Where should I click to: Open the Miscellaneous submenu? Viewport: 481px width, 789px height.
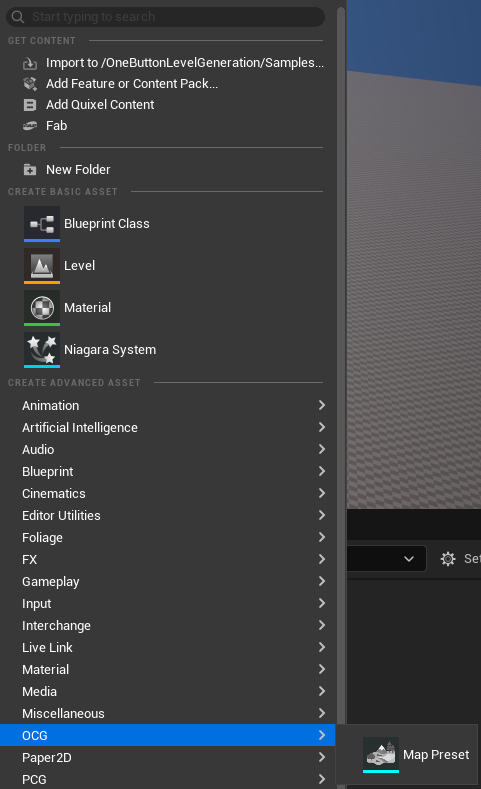click(168, 714)
